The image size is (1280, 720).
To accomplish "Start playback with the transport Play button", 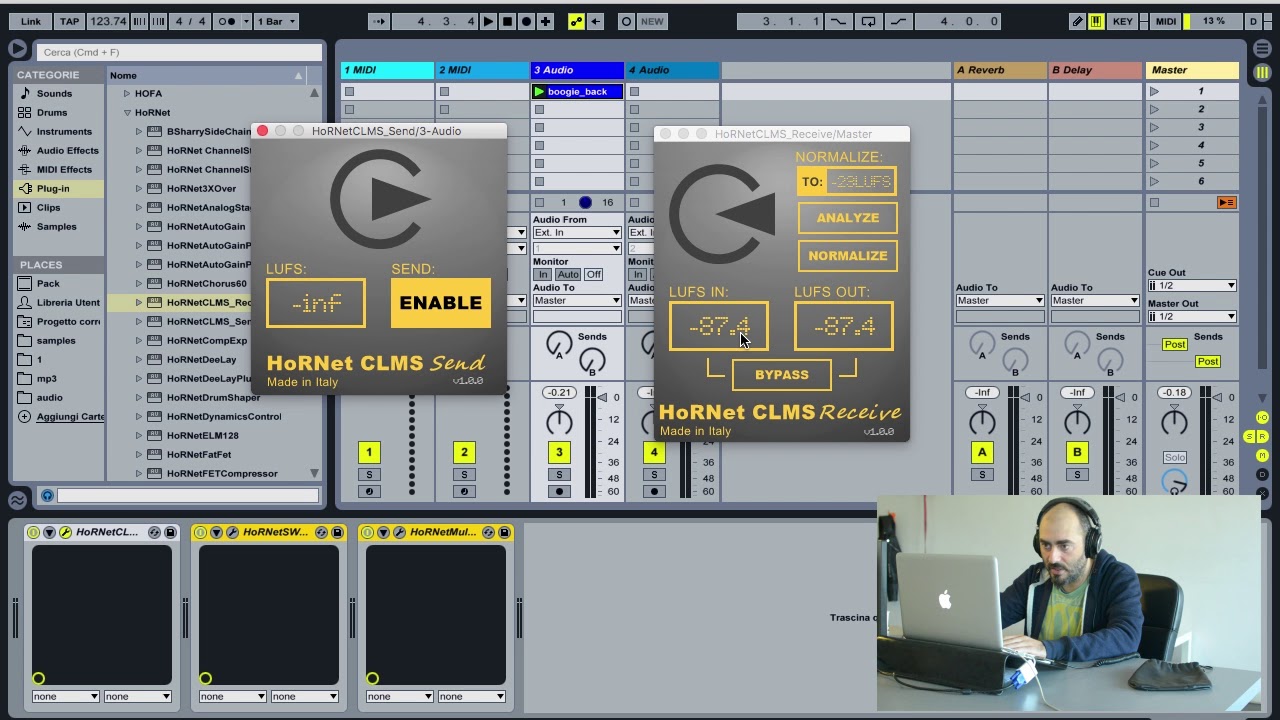I will click(x=488, y=21).
